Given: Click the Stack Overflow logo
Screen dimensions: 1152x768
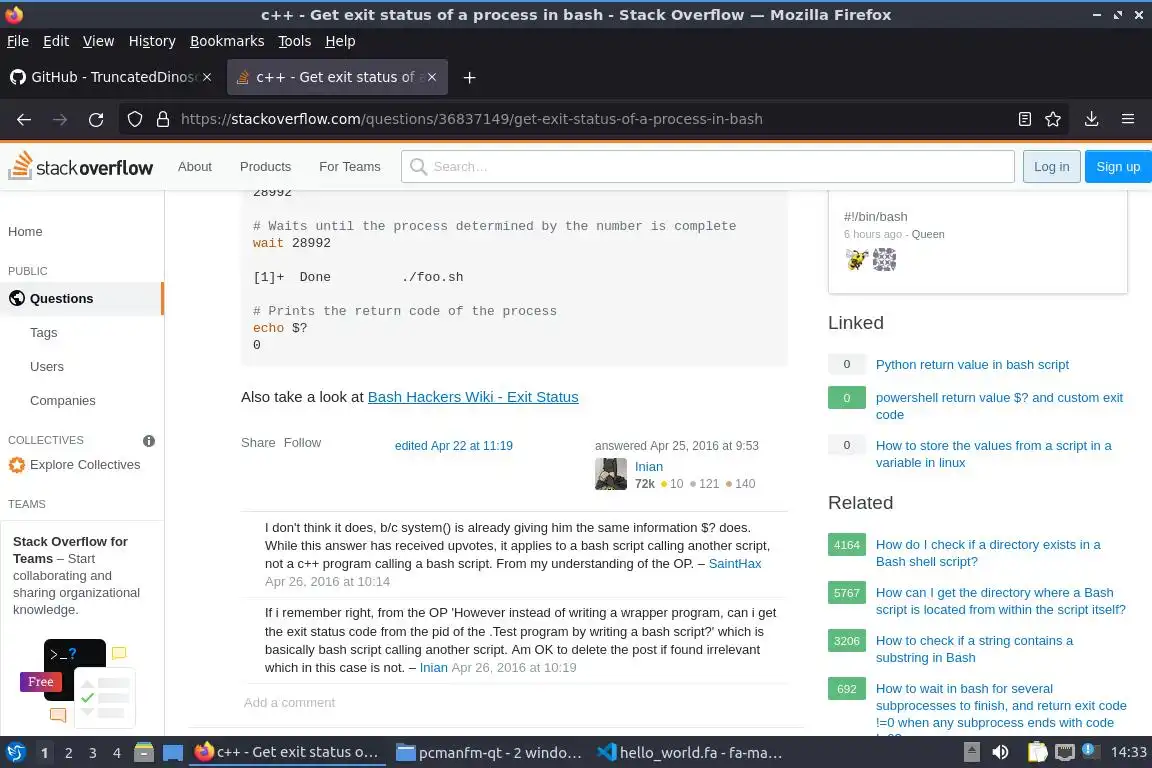Looking at the screenshot, I should tap(81, 166).
